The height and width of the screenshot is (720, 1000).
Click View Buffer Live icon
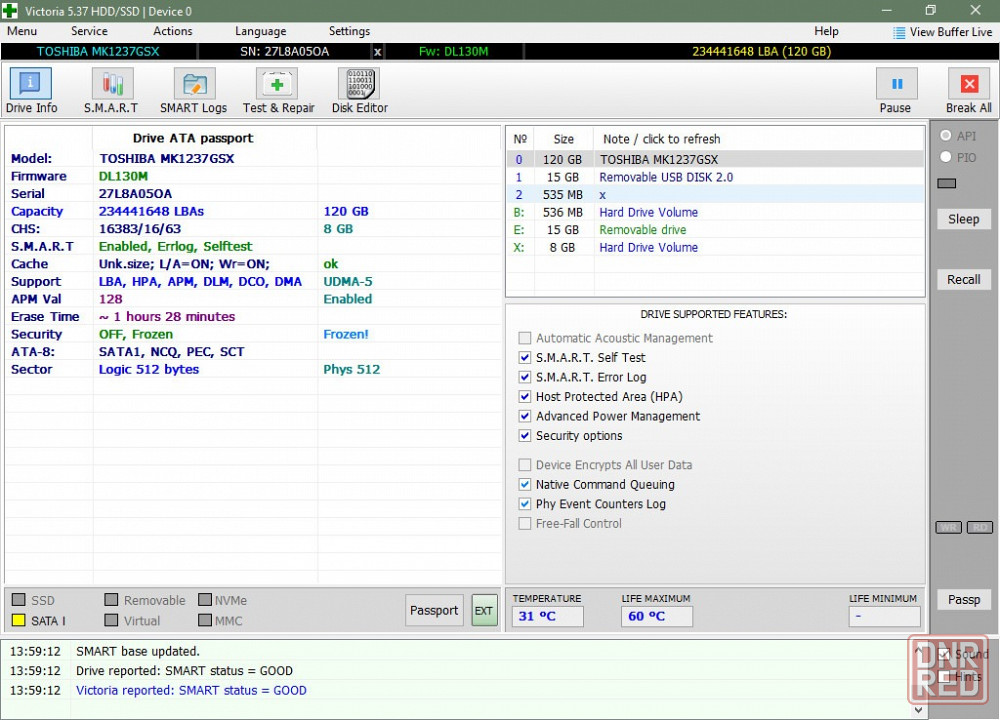coord(899,33)
